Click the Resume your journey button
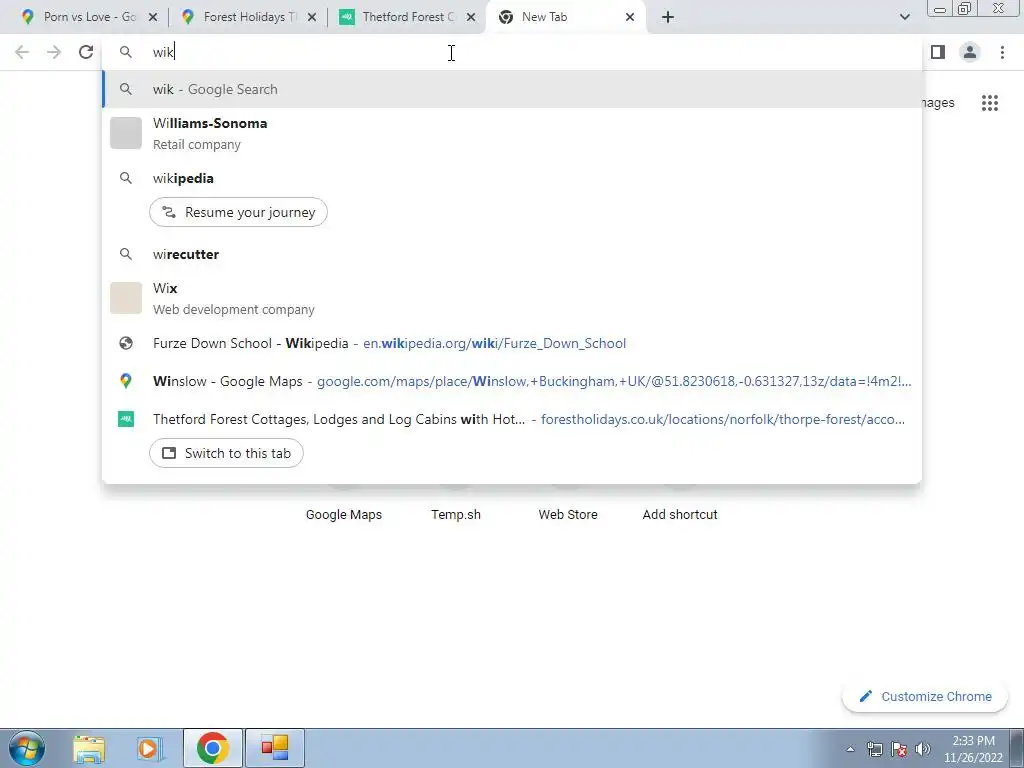The height and width of the screenshot is (768, 1024). (238, 212)
